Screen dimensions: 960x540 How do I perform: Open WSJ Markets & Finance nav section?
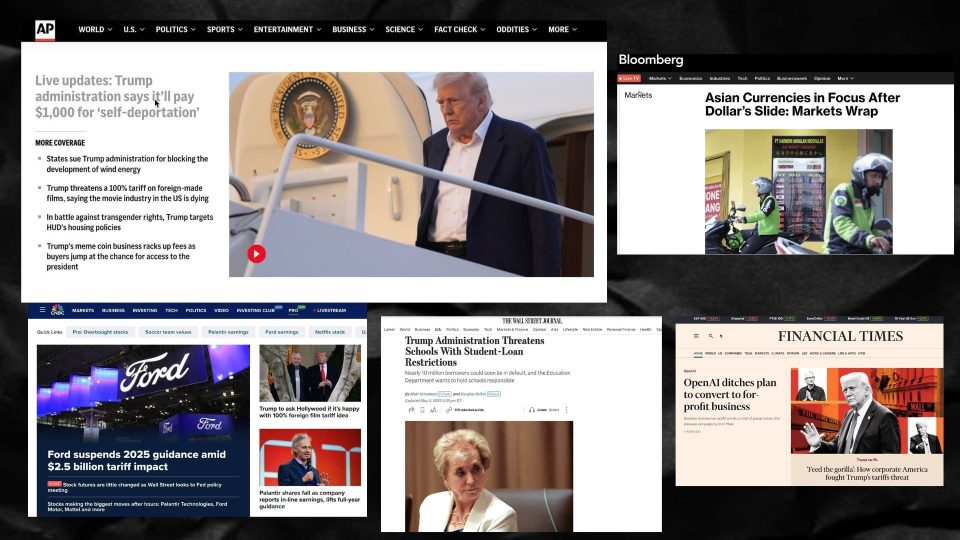512,329
